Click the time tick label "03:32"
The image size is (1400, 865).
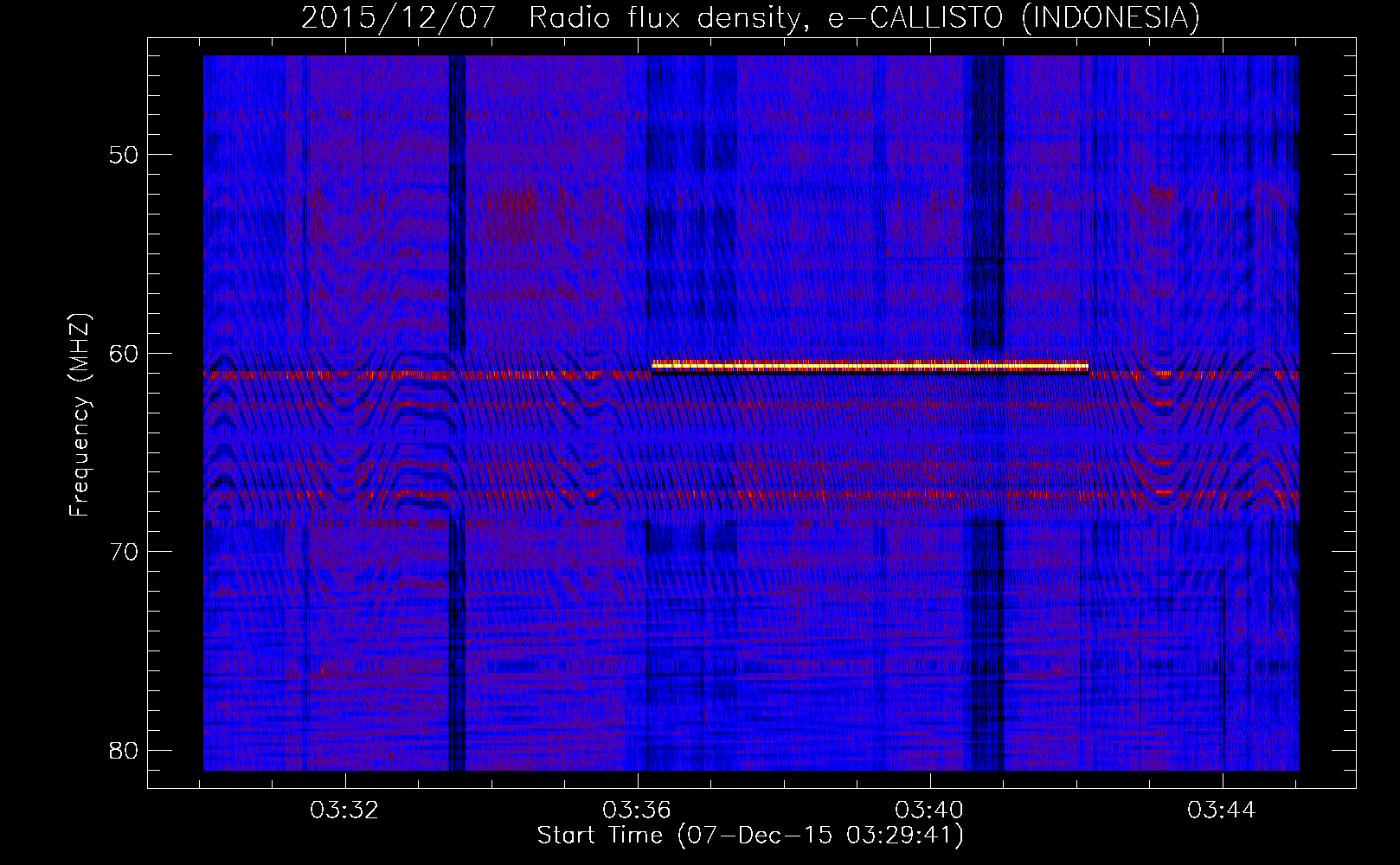click(x=344, y=811)
